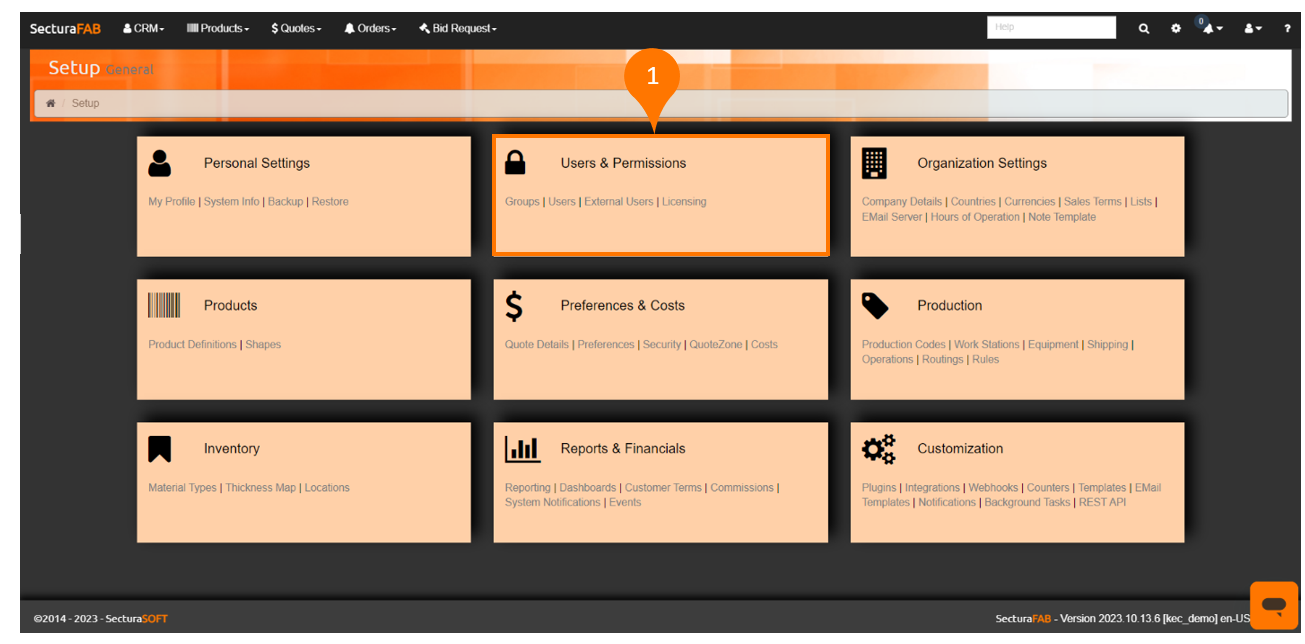Open the Orders menu
Screen dimensions: 1305x644
pyautogui.click(x=370, y=29)
